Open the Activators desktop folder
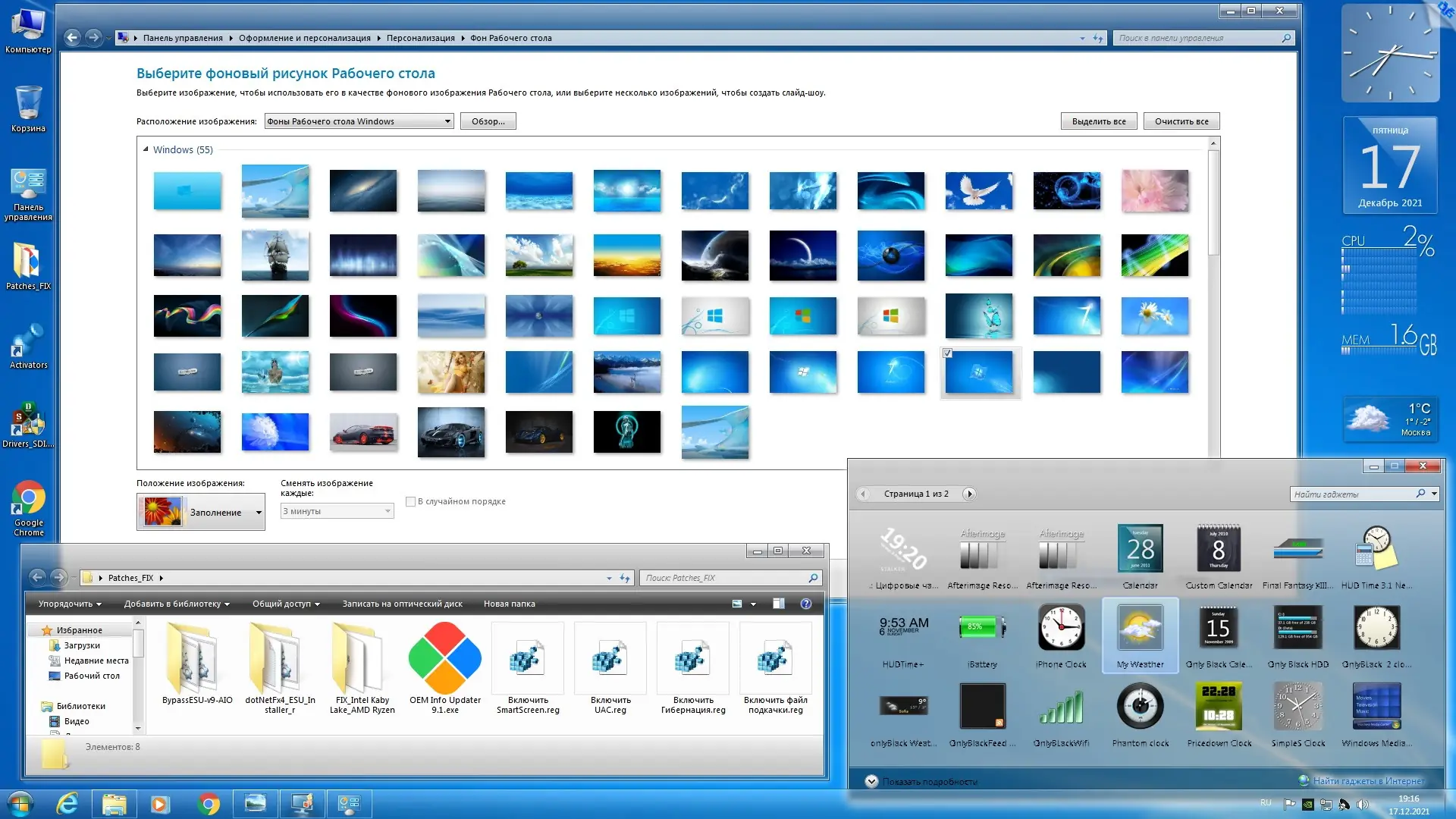The width and height of the screenshot is (1456, 819). [x=28, y=345]
